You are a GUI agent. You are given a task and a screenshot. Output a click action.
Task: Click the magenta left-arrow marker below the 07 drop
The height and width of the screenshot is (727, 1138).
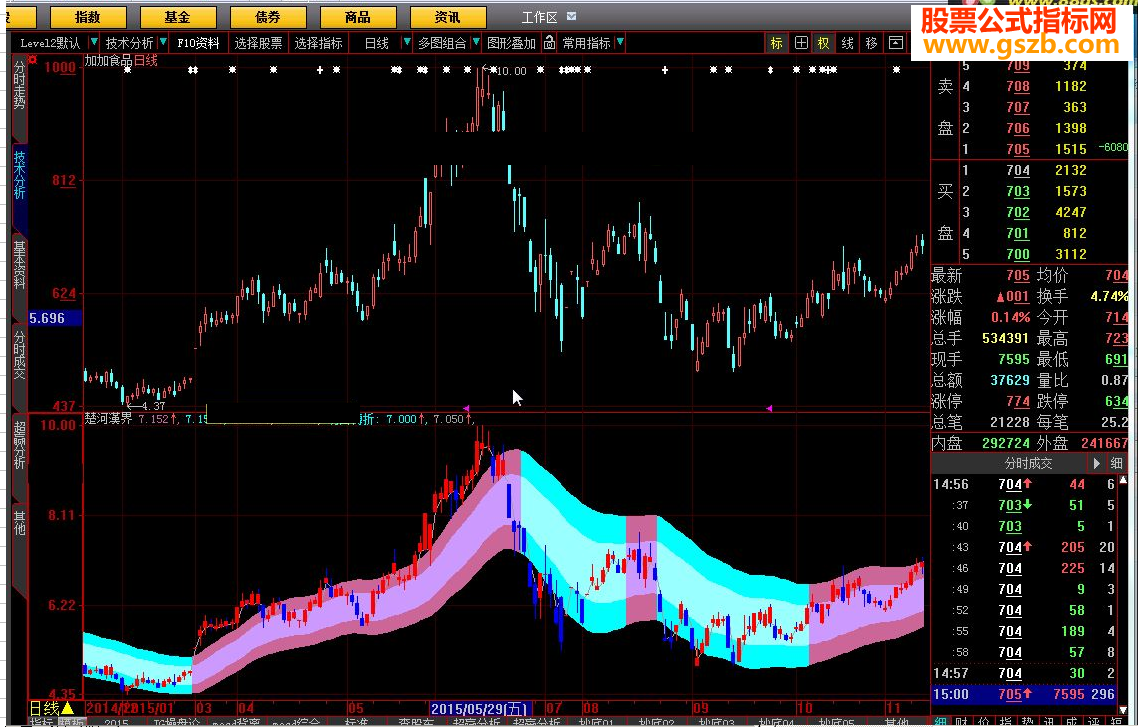pyautogui.click(x=466, y=408)
